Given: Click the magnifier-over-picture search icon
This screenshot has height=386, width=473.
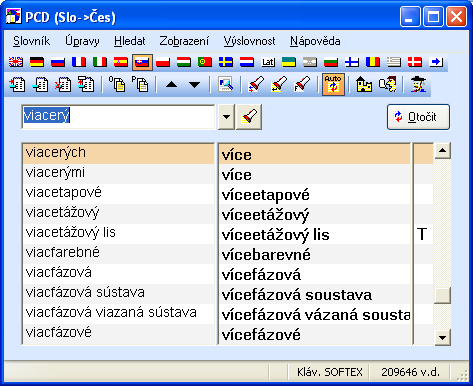Looking at the screenshot, I should click(x=225, y=84).
